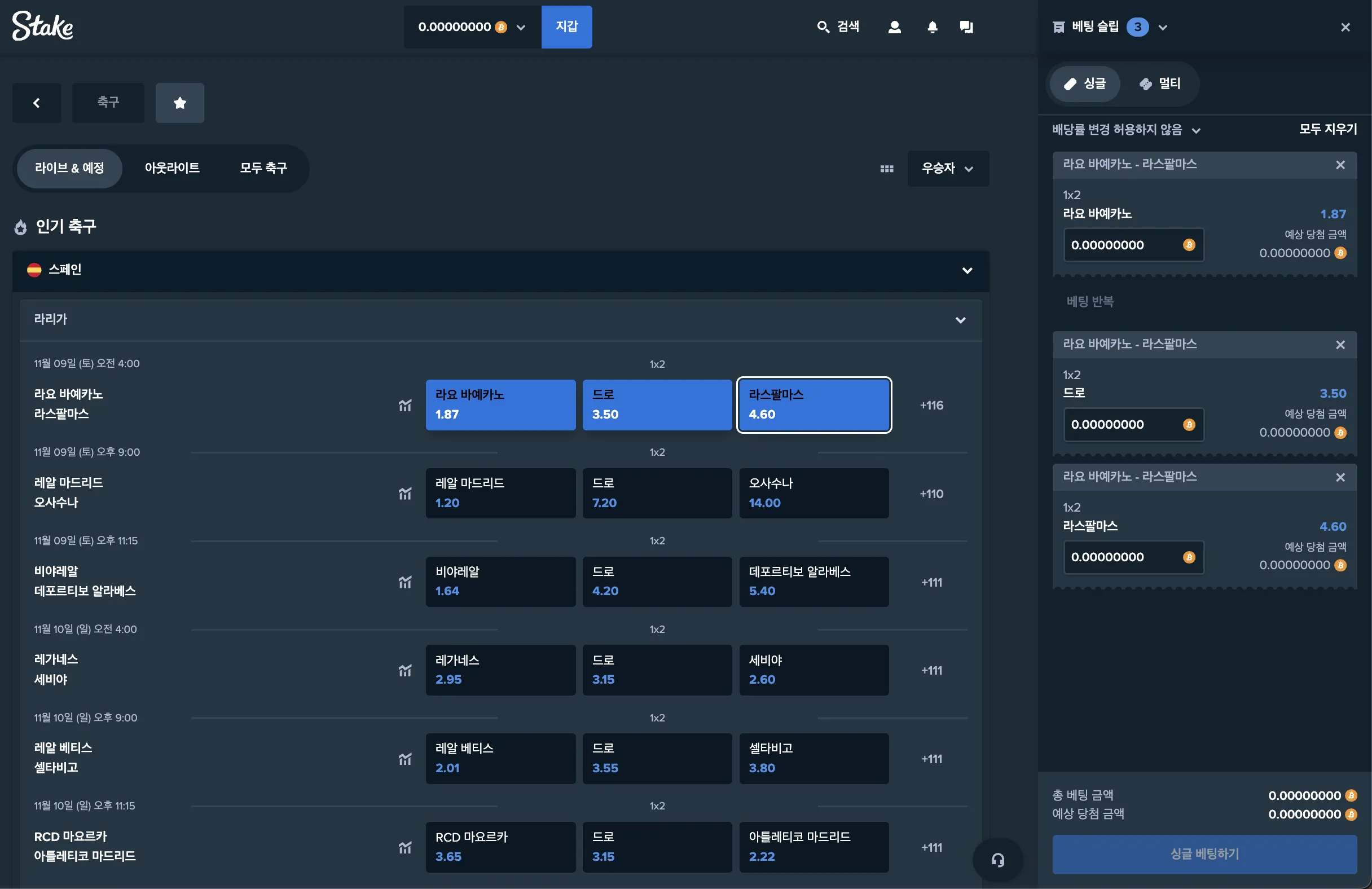Viewport: 1372px width, 889px height.
Task: Clear all bets with 모두 지우기
Action: point(1327,129)
